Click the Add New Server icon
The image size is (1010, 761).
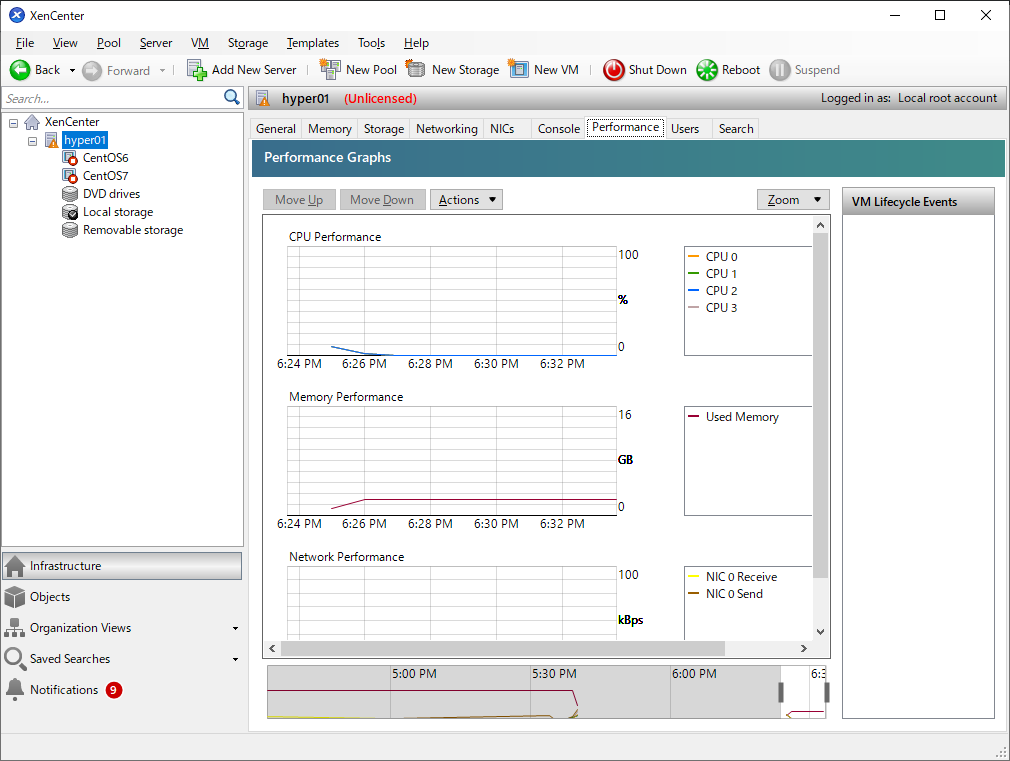(x=196, y=70)
